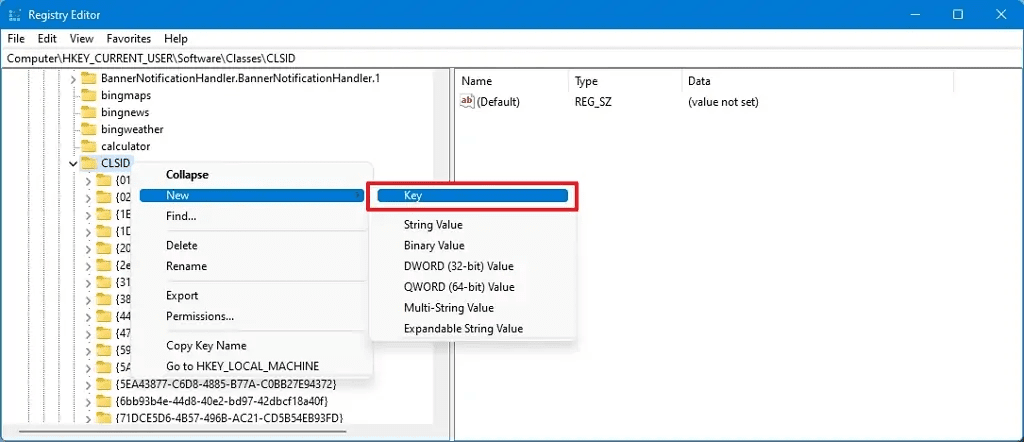
Task: Click the (value not set) data cell
Action: [x=723, y=102]
